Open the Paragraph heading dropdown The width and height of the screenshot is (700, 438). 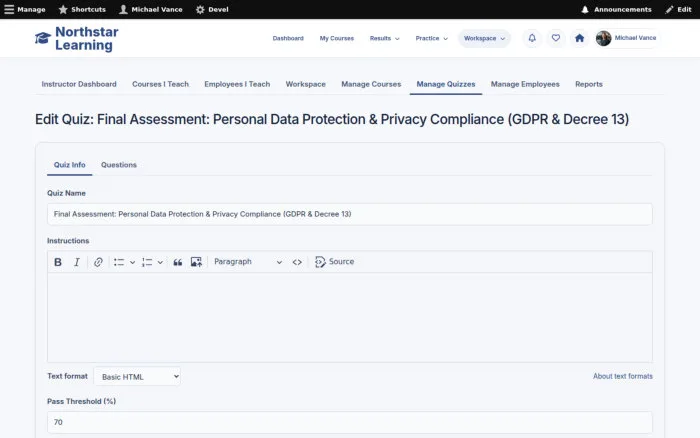248,262
